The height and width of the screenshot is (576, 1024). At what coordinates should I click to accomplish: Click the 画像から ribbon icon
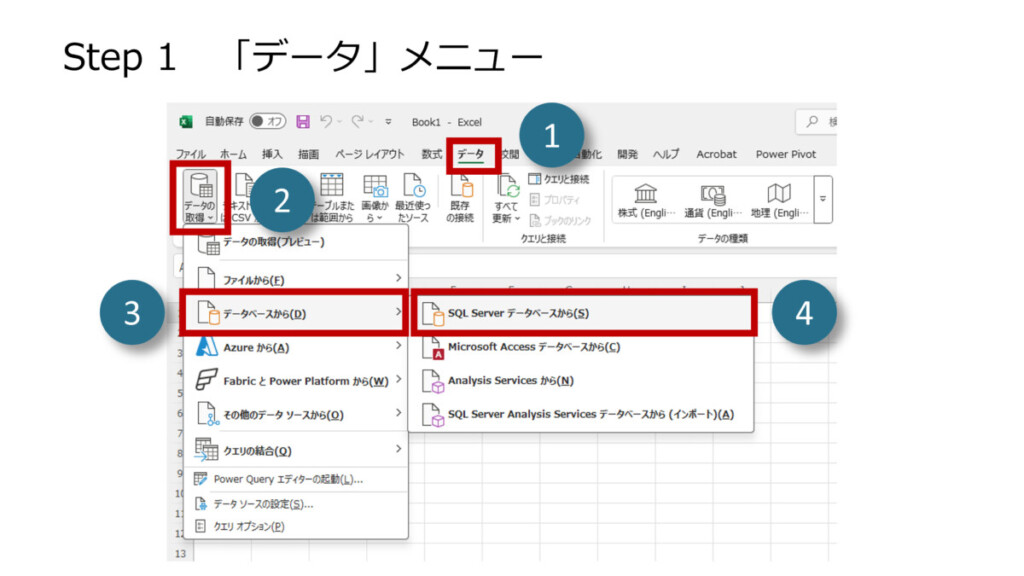375,198
